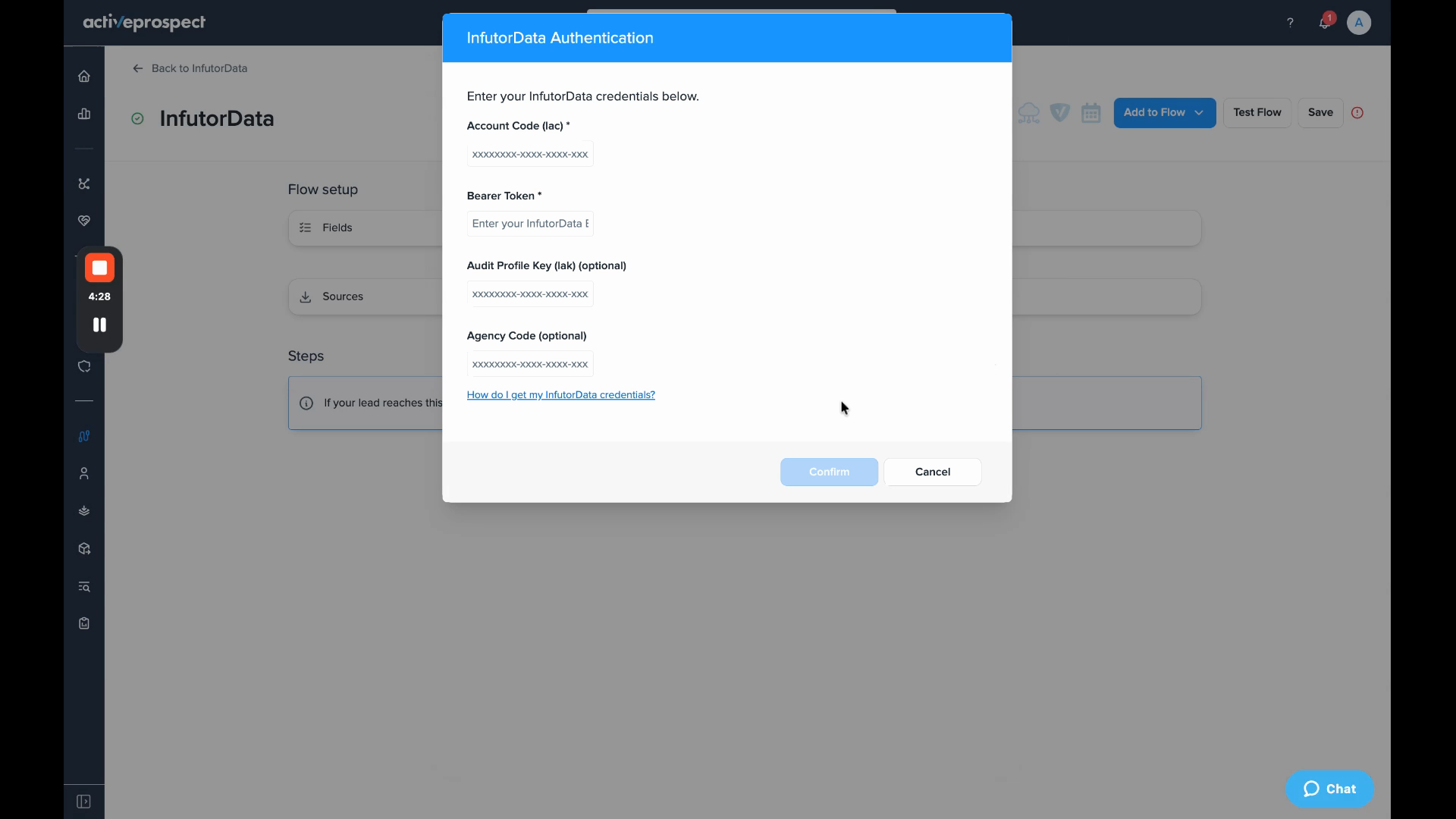Screen dimensions: 1456x819
Task: Pause the screen recording
Action: [99, 325]
